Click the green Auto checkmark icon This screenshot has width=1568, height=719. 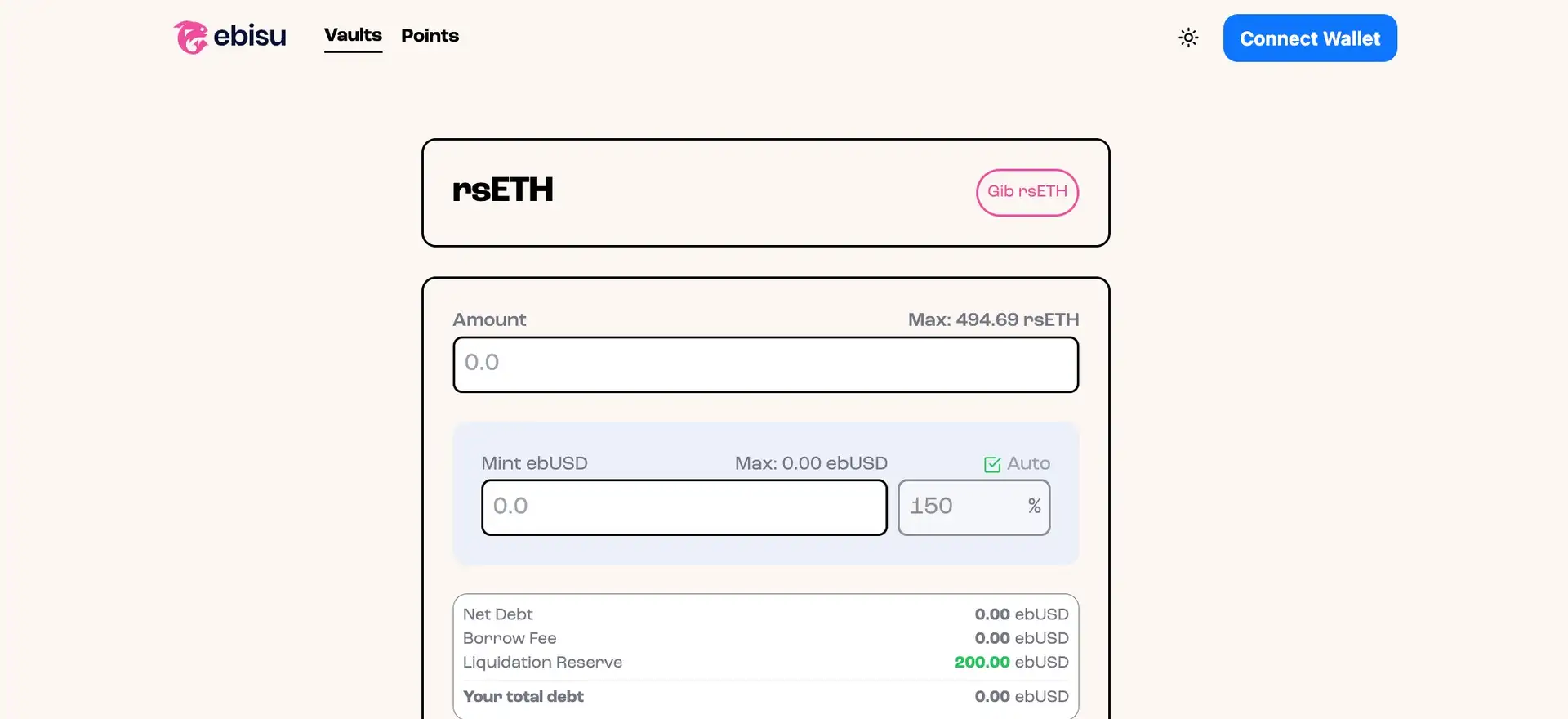pos(992,464)
